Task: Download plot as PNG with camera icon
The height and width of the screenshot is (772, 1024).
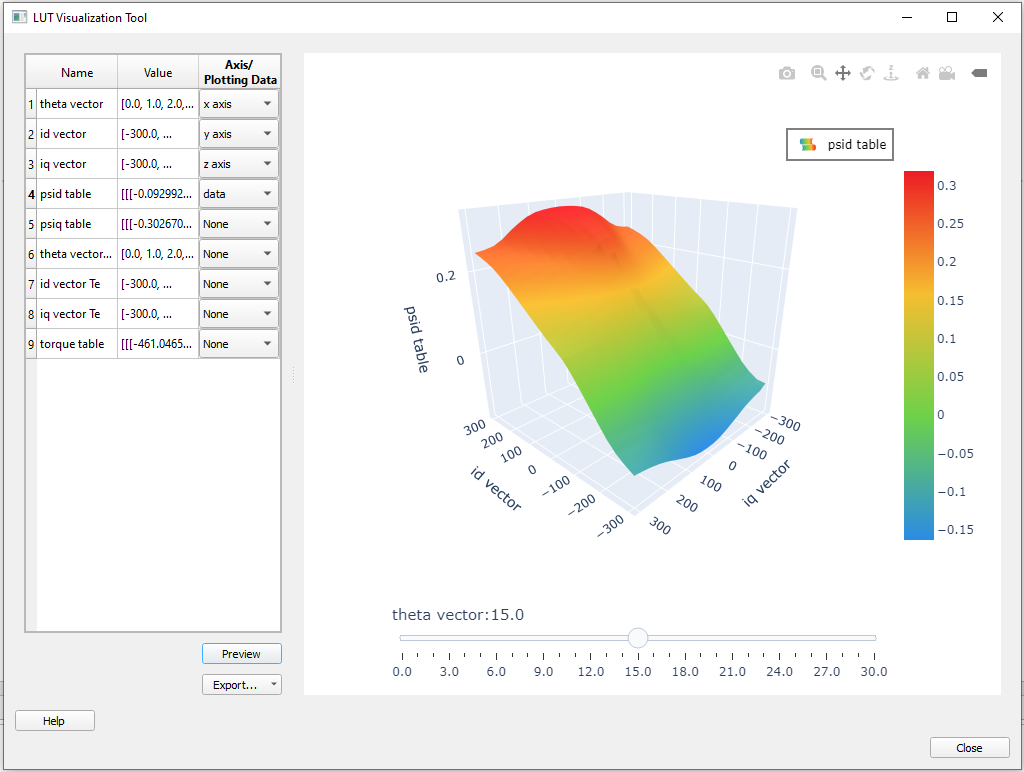Action: pos(787,73)
